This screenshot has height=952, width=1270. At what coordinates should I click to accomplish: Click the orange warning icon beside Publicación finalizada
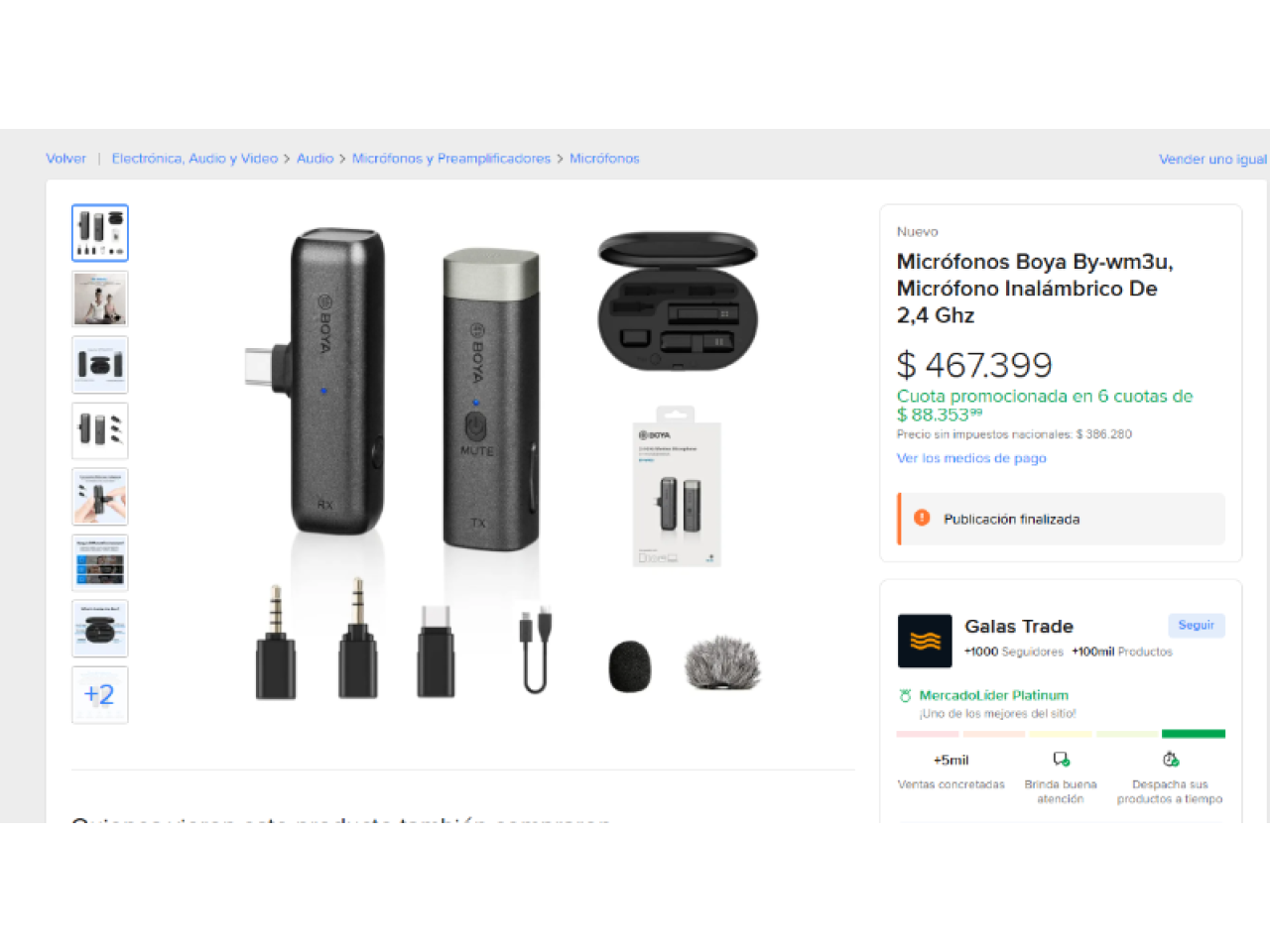click(x=922, y=518)
